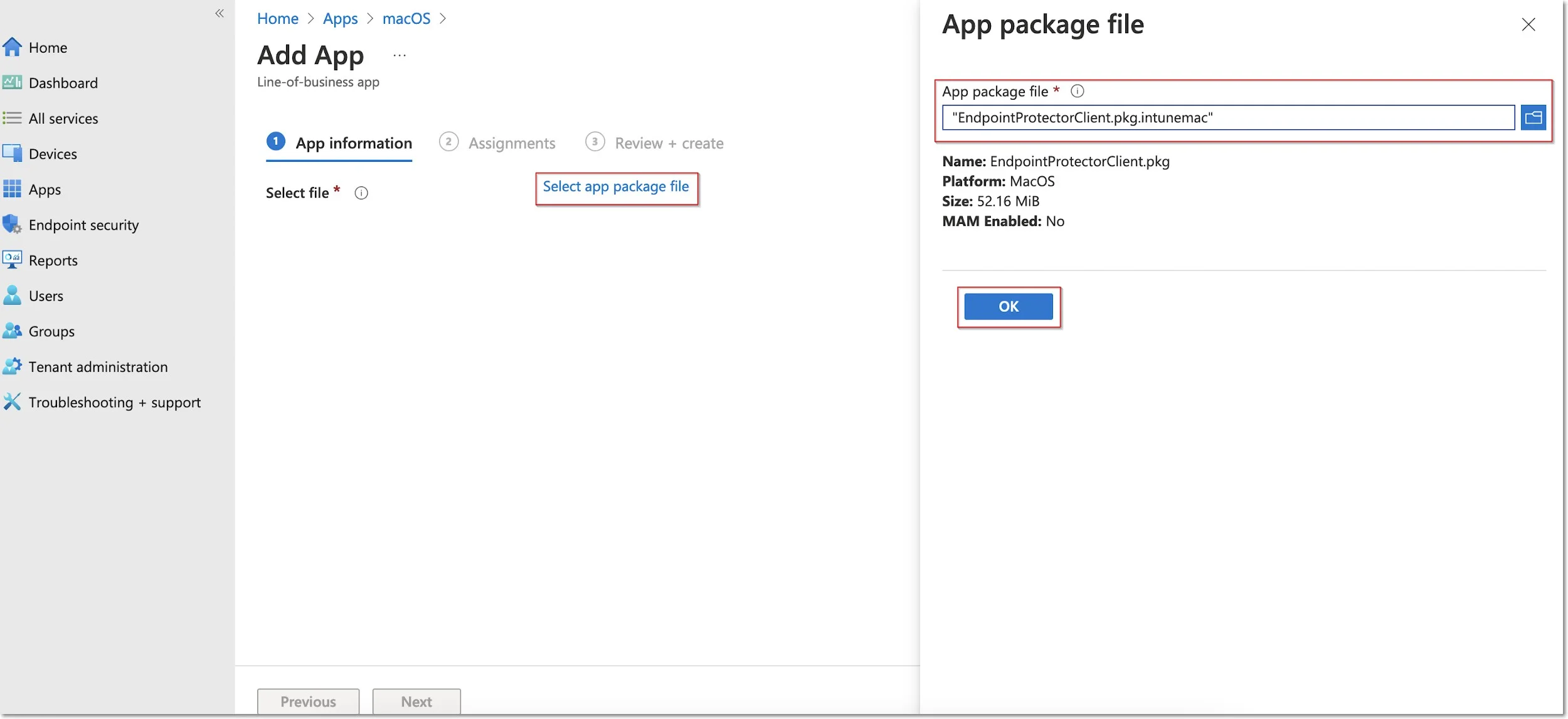Screen dimensions: 1568x719
Task: Click the Next button
Action: click(x=416, y=701)
